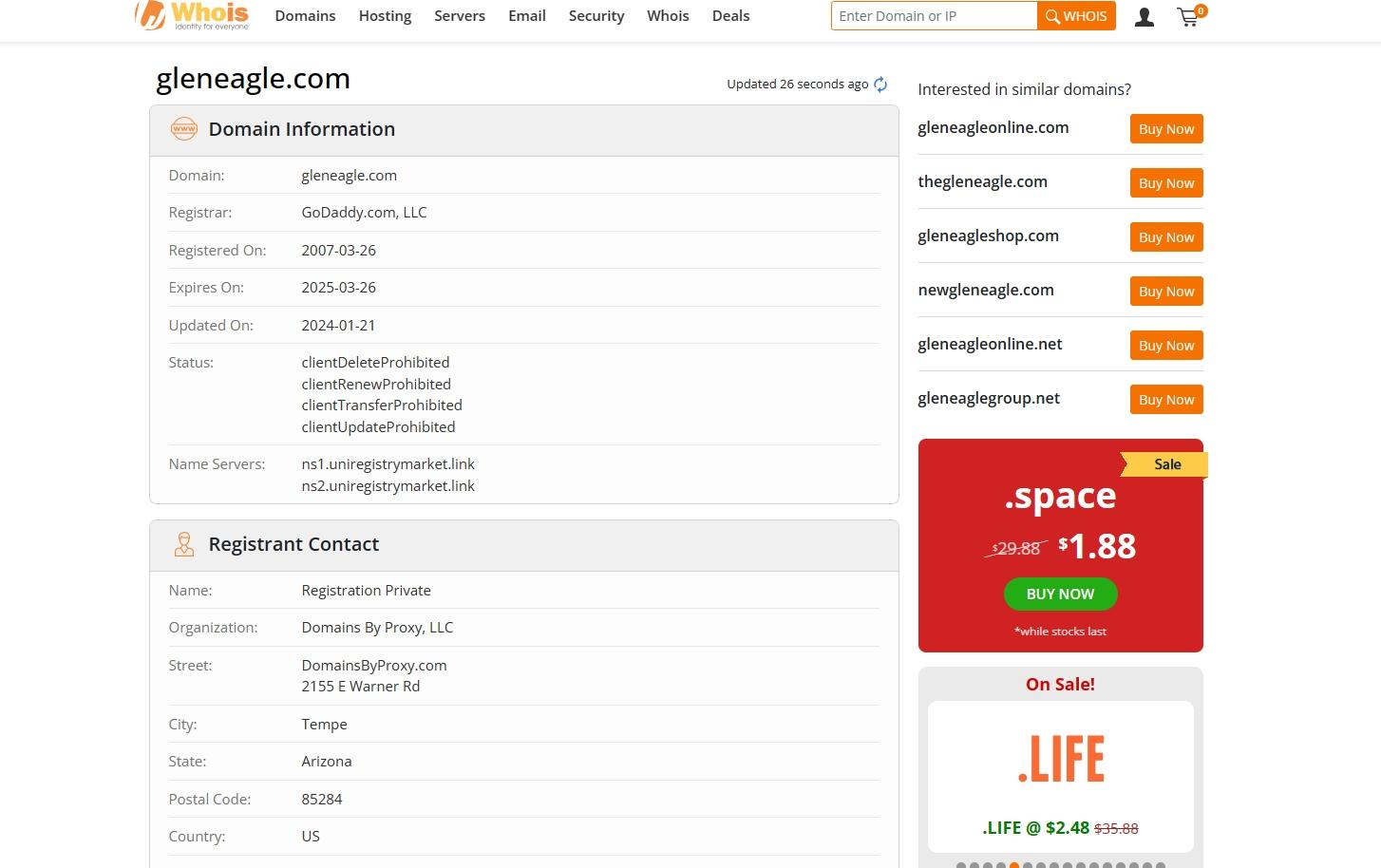This screenshot has height=868, width=1381.
Task: Select name server ns2.uniregistrymarket.link
Action: (x=388, y=486)
